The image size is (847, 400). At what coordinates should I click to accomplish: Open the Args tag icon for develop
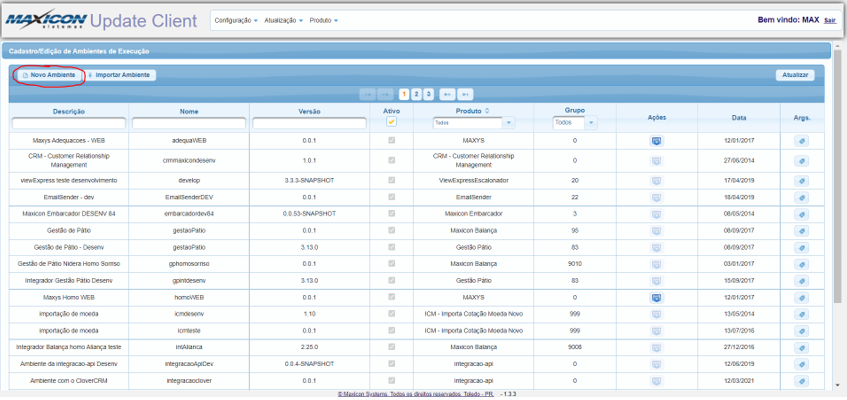pyautogui.click(x=802, y=181)
